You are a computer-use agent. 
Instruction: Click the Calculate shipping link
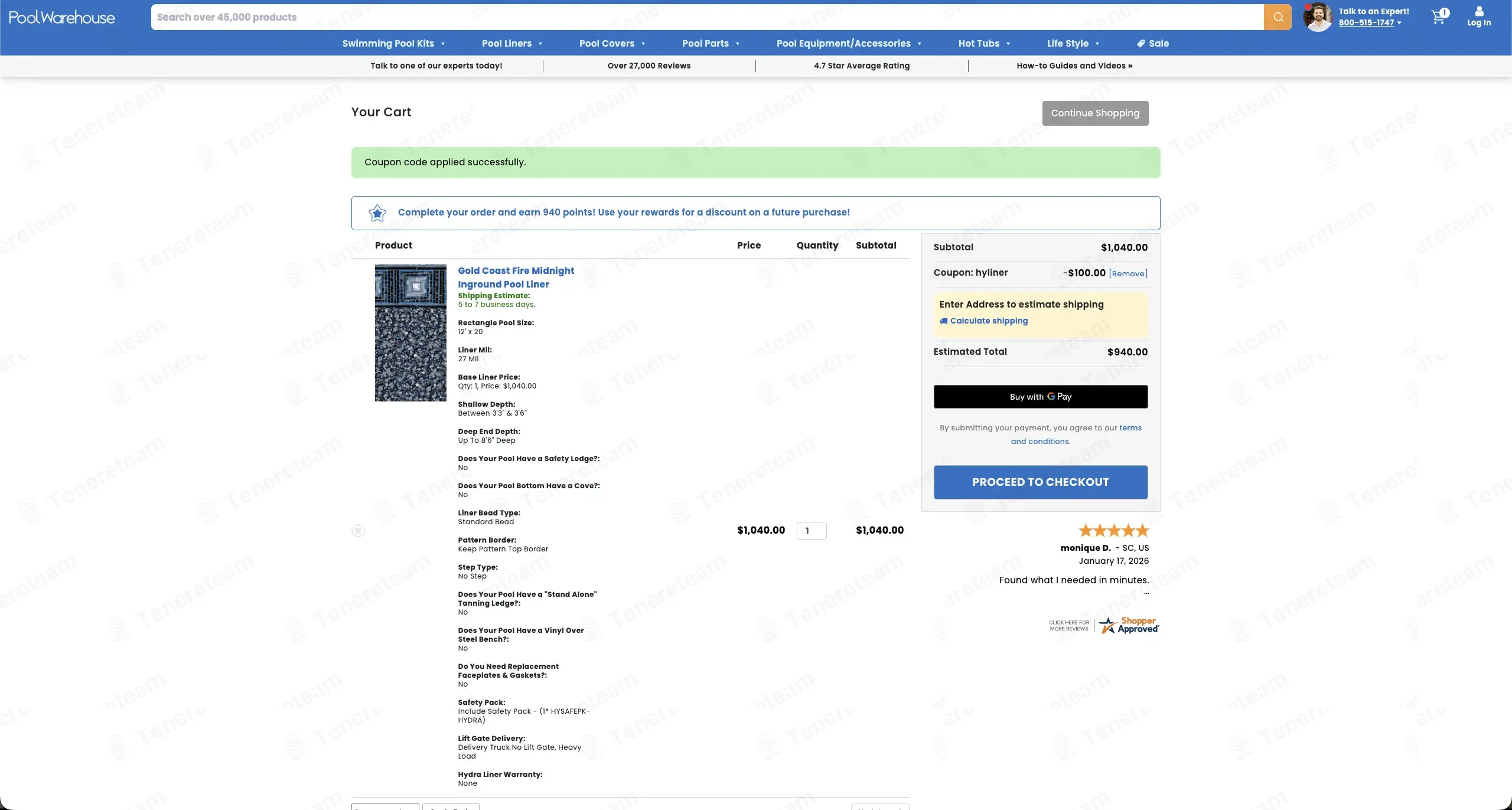coord(989,321)
